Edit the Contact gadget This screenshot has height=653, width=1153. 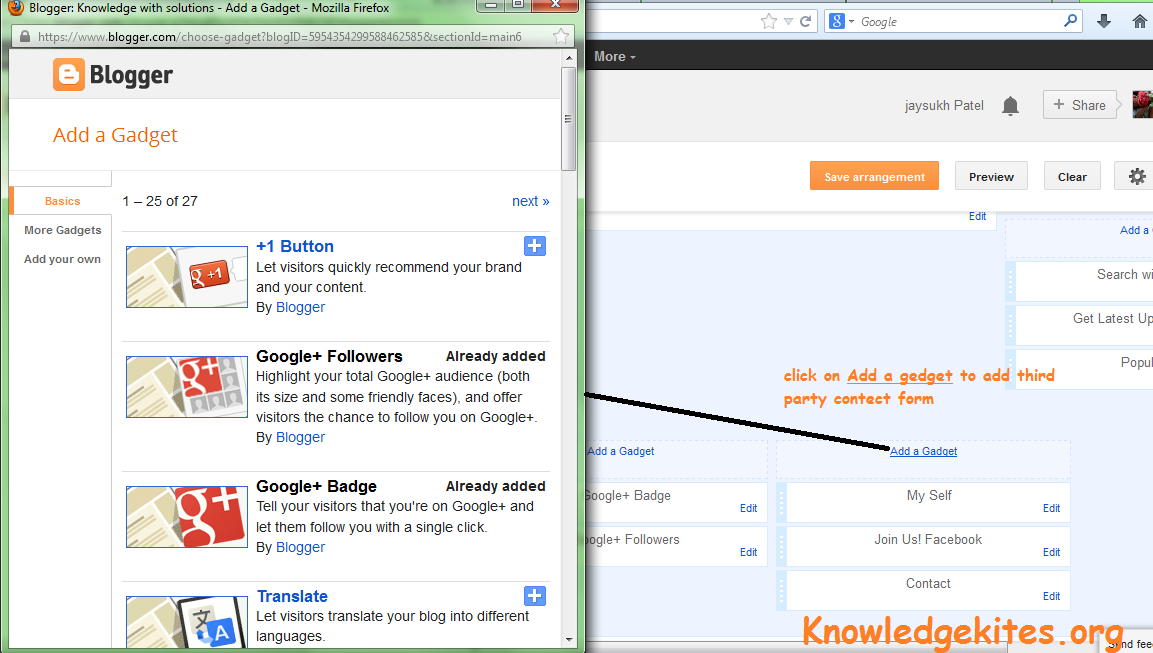click(1052, 596)
